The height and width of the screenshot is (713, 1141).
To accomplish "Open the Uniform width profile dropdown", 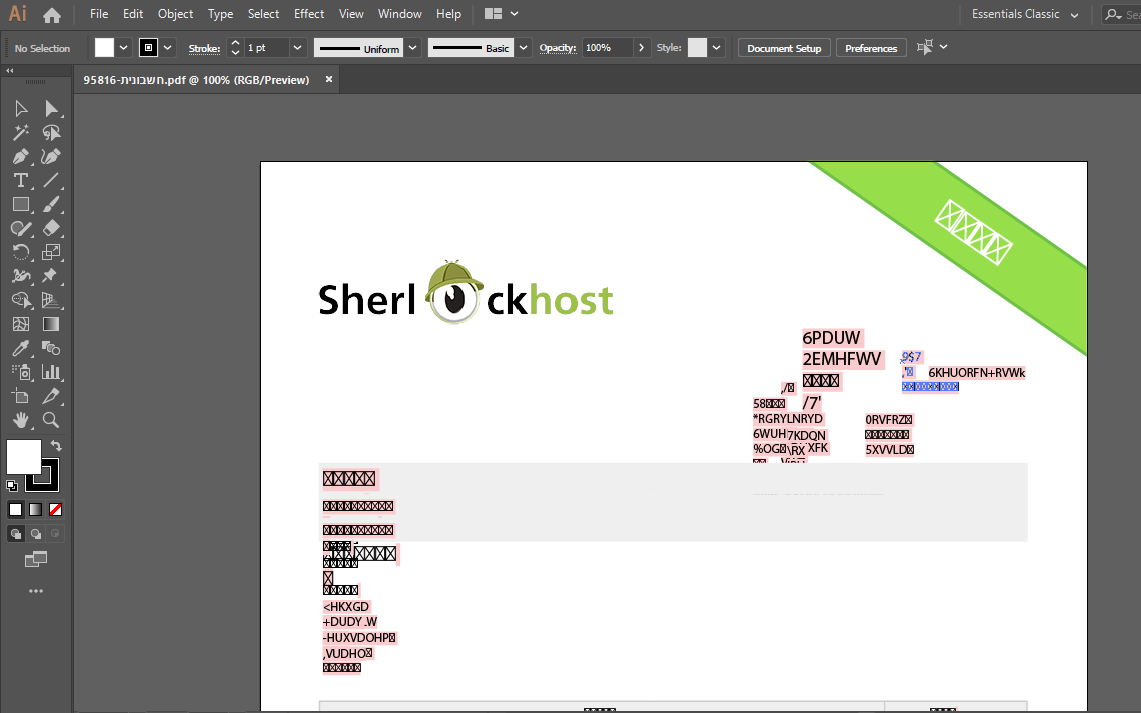I will pos(412,48).
